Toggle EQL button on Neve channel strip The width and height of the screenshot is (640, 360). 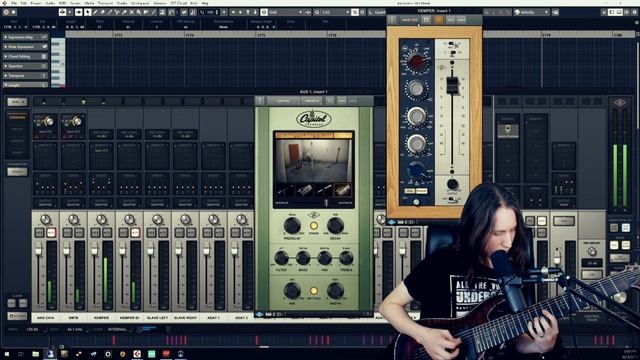[409, 191]
